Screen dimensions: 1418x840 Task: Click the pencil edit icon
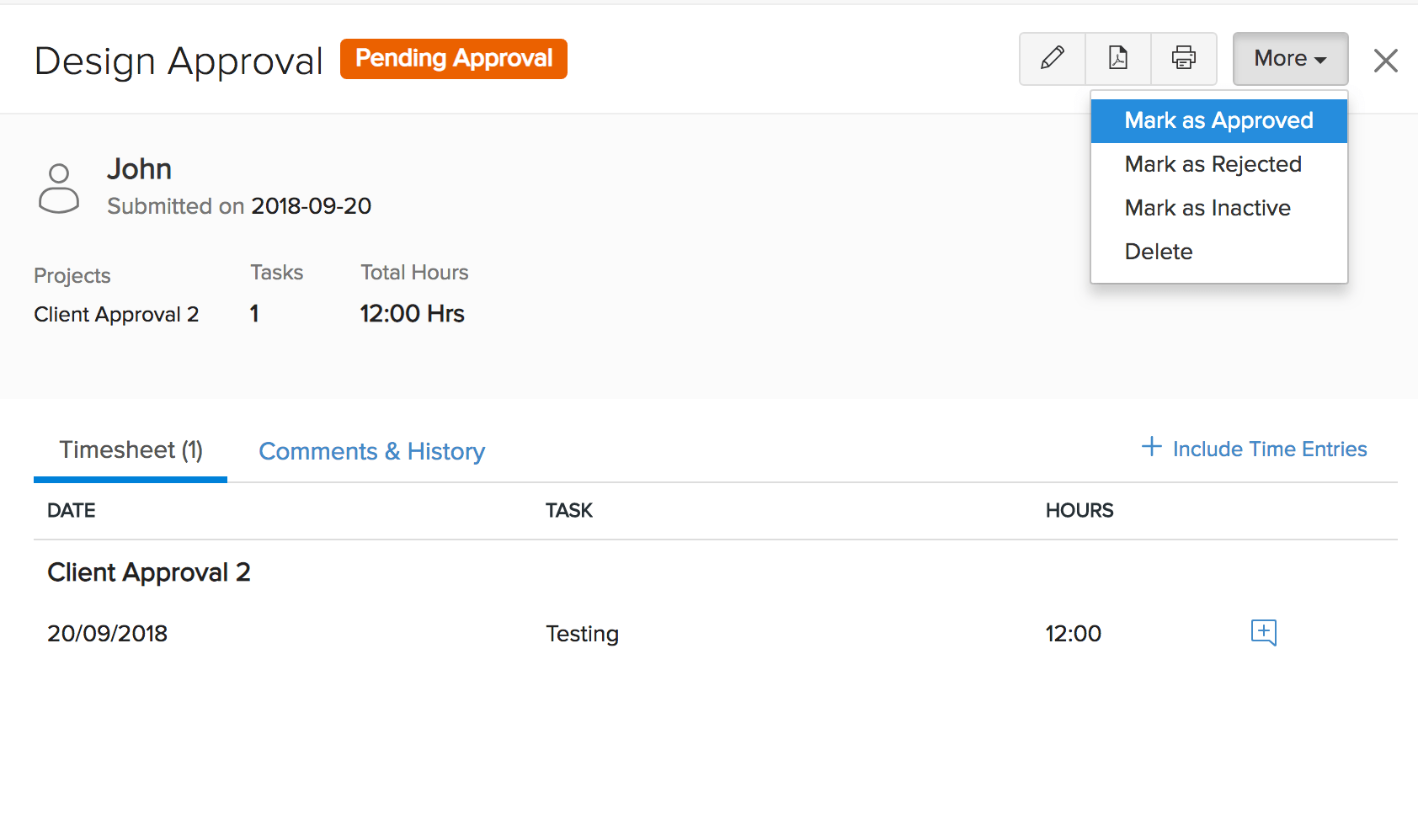(x=1052, y=59)
